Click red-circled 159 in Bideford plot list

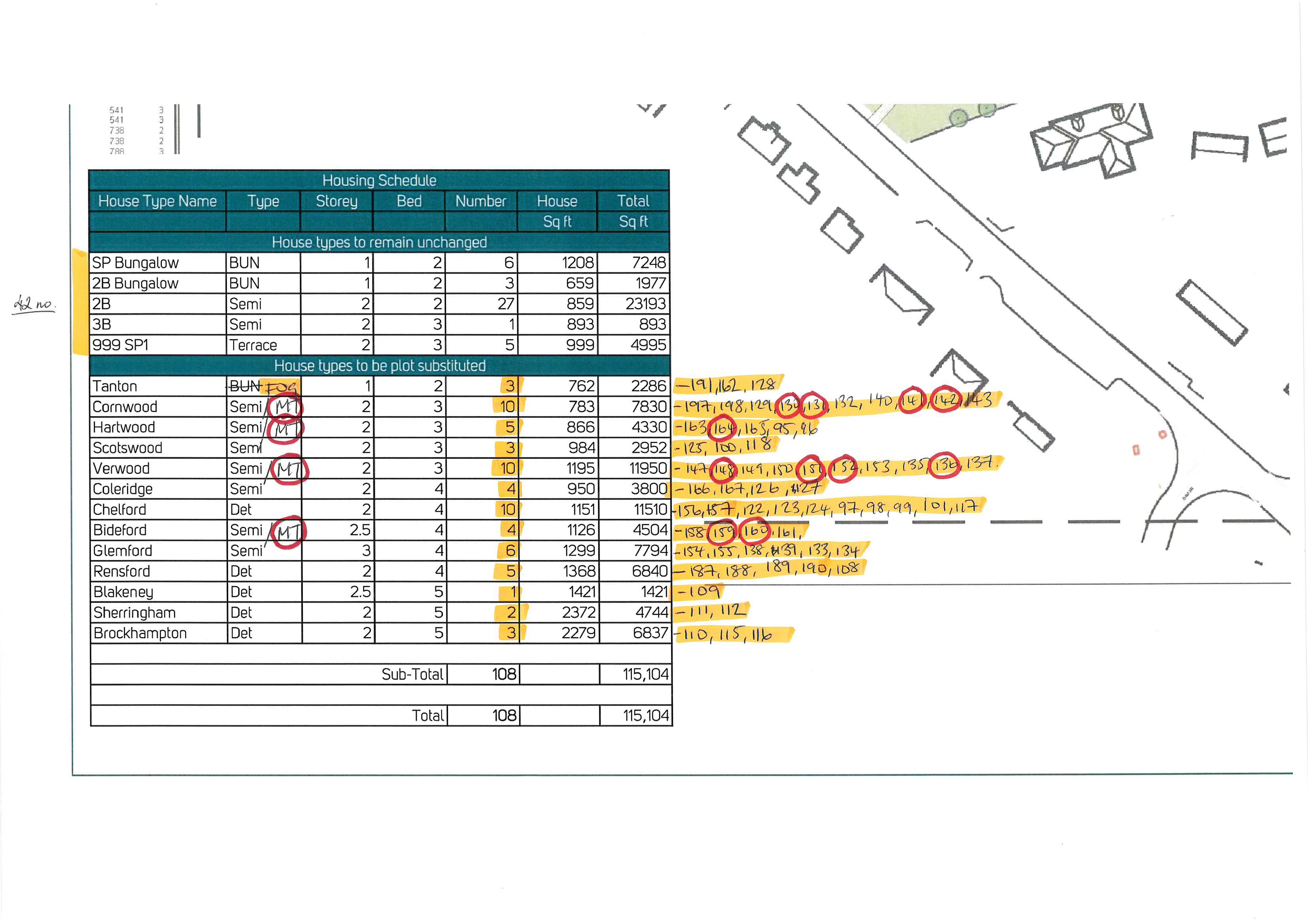722,532
